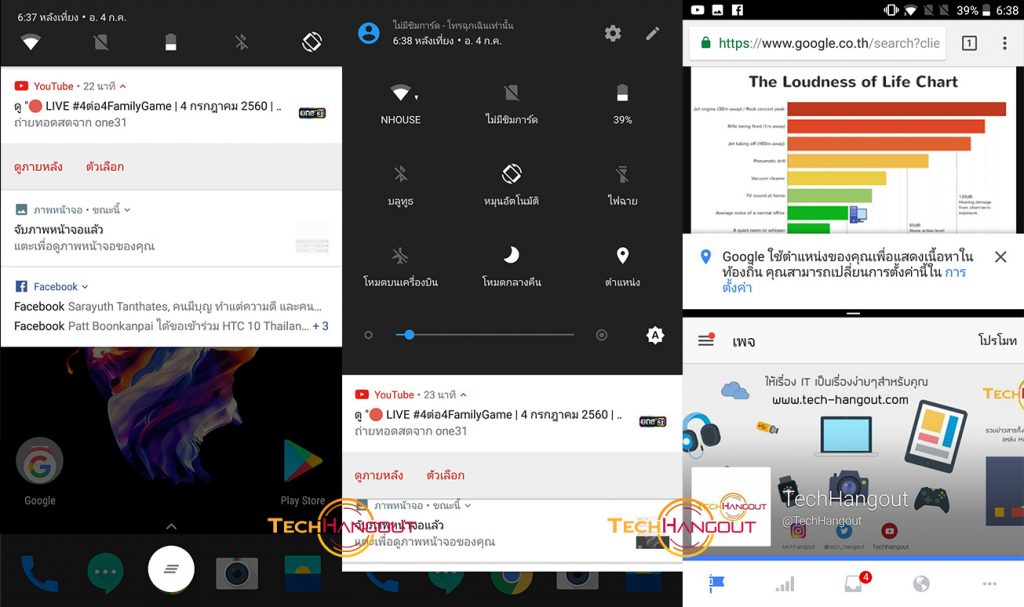Show the +3 more Facebook notifications
Screen dimensions: 1024x607
point(321,326)
